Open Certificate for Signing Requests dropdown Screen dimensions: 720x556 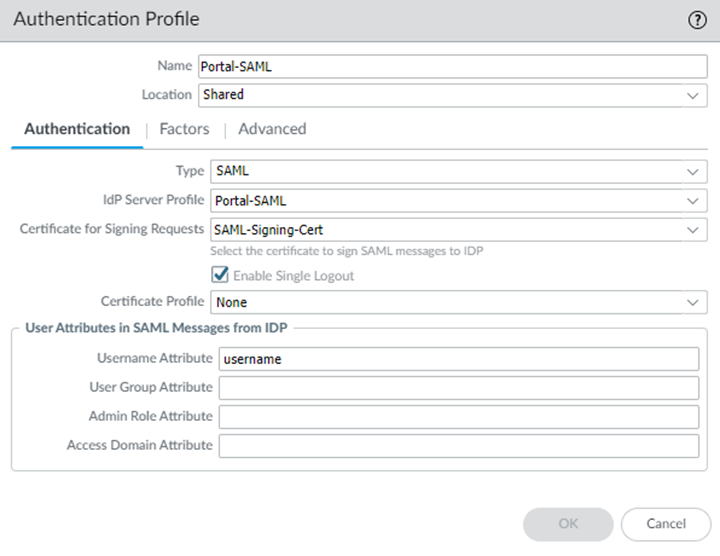692,229
